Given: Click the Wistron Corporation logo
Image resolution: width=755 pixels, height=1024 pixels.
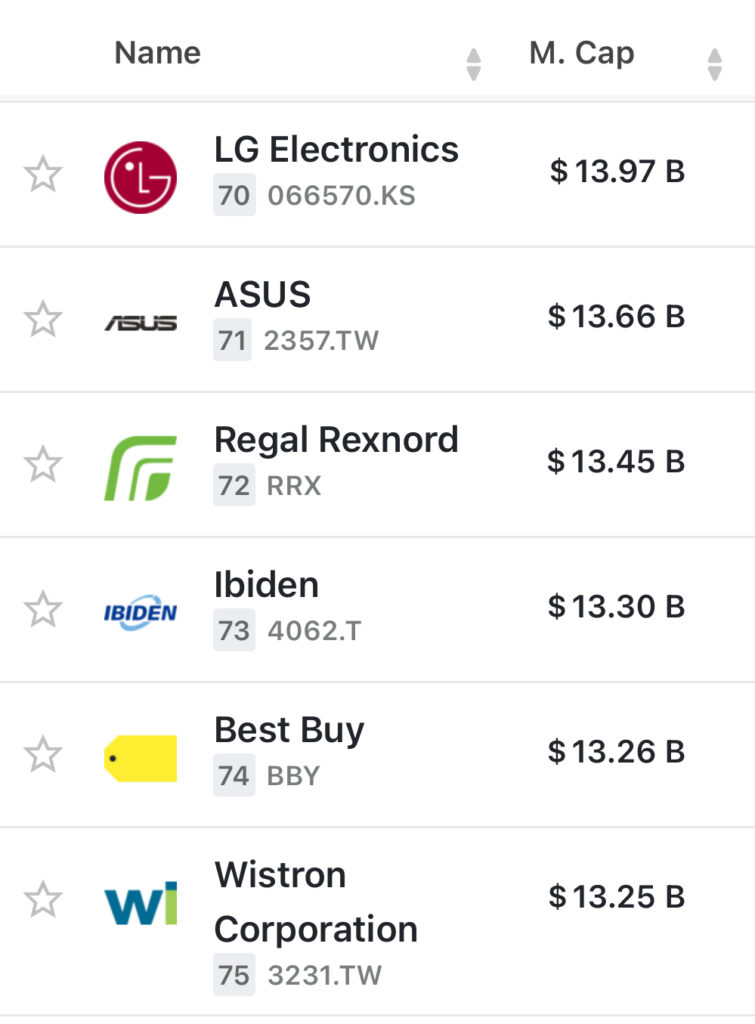Looking at the screenshot, I should pyautogui.click(x=140, y=902).
